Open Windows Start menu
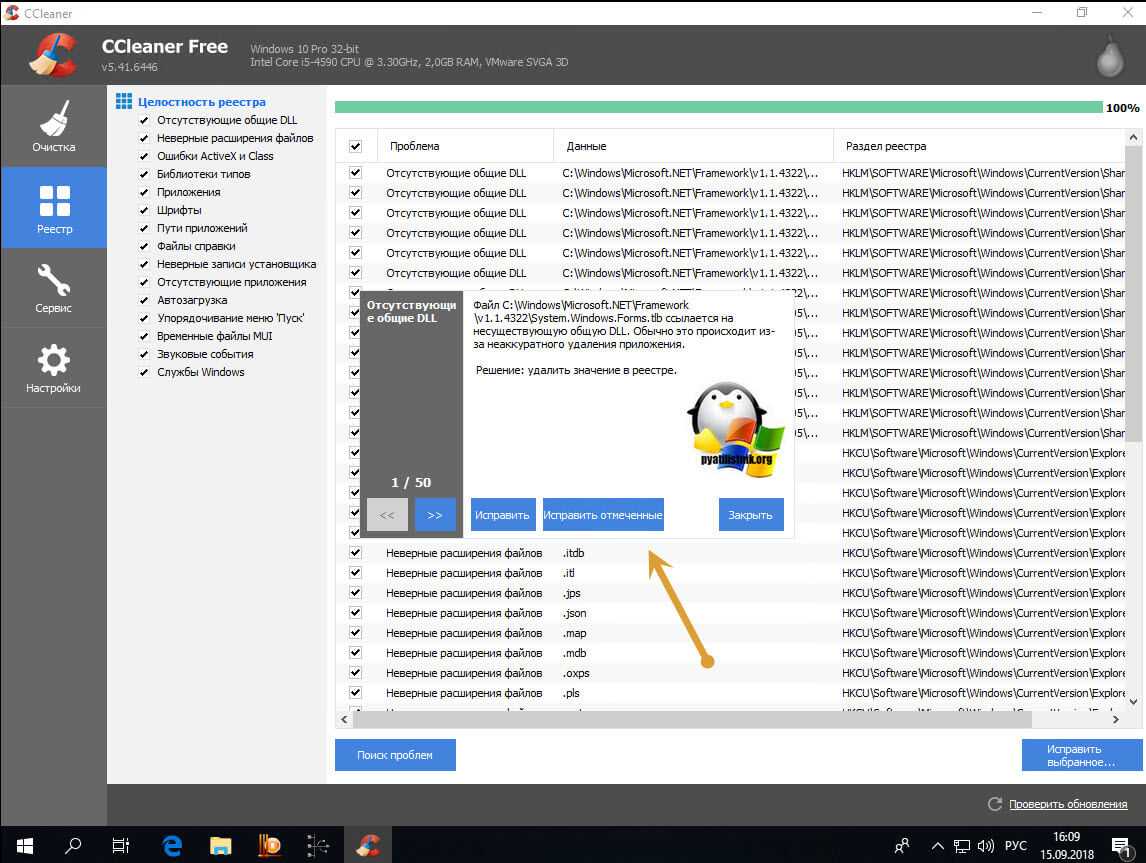The width and height of the screenshot is (1146, 863). point(24,845)
